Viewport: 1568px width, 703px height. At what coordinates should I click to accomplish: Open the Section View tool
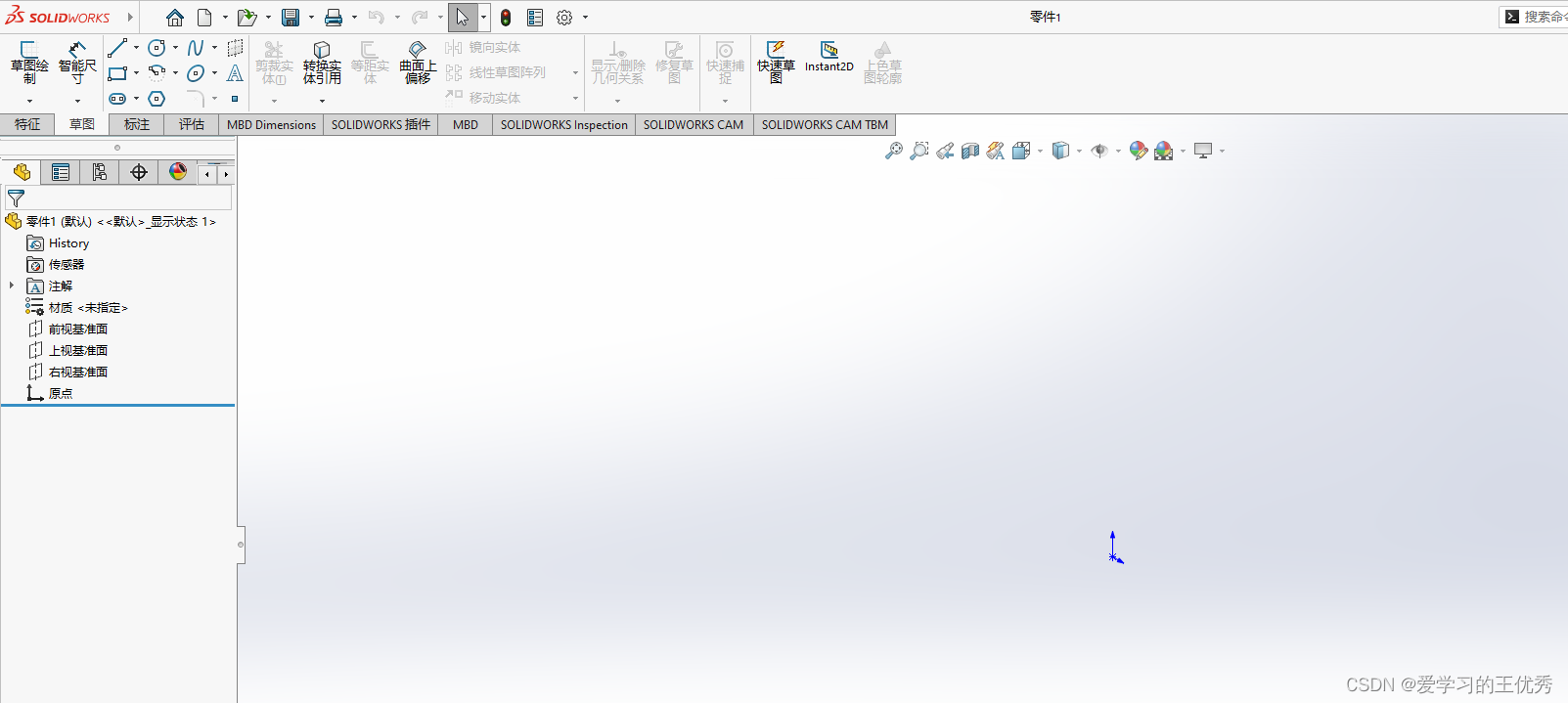point(969,151)
